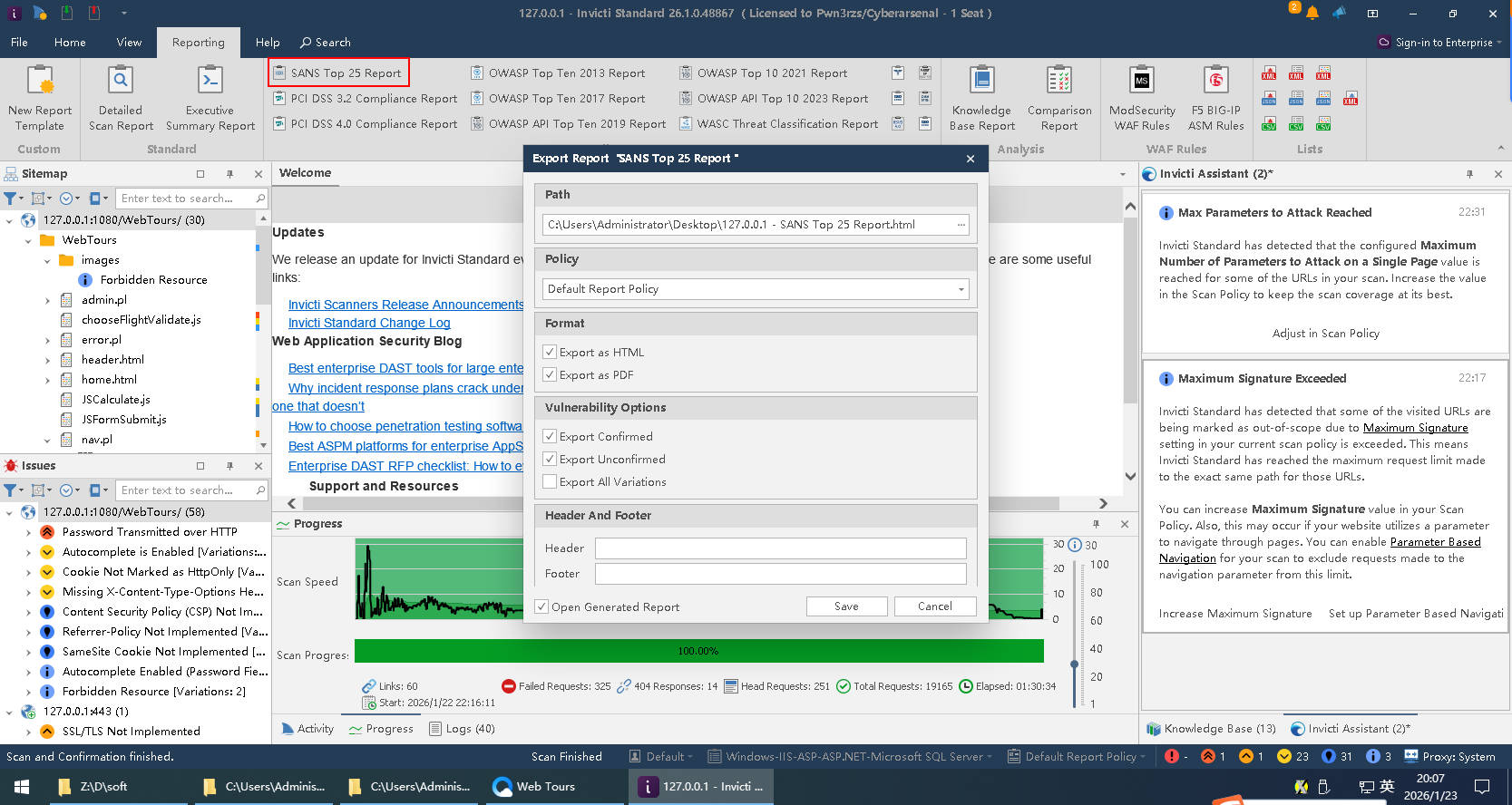Open the Knowledge Base Report
This screenshot has height=805, width=1512.
981,82
